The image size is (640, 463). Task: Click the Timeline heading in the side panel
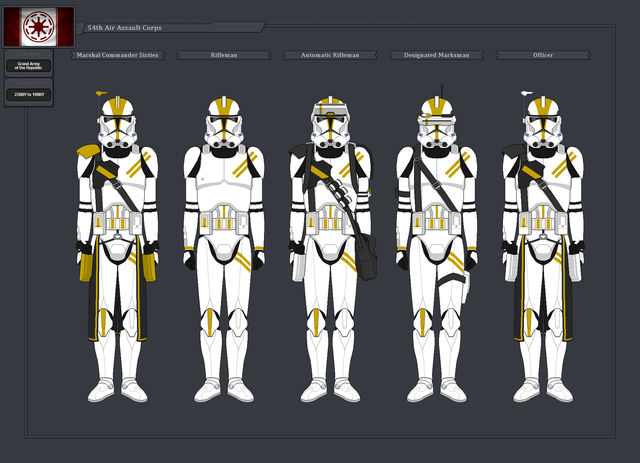click(29, 83)
